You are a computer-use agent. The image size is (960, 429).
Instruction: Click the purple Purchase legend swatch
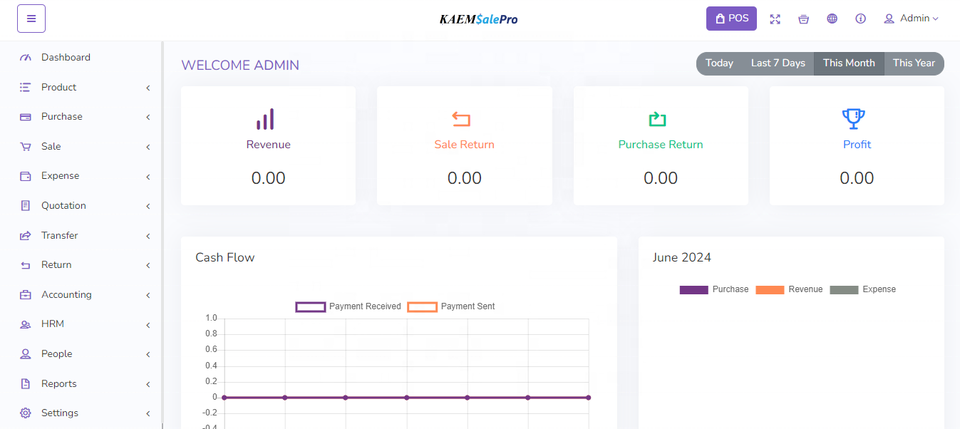(x=693, y=289)
